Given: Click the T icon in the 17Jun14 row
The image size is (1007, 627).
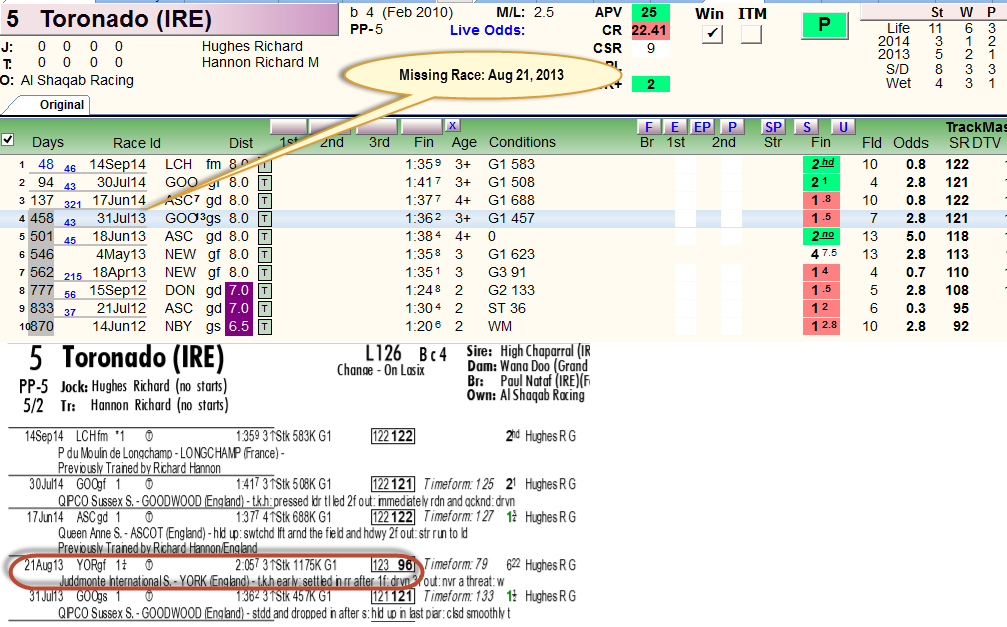Looking at the screenshot, I should [x=265, y=201].
